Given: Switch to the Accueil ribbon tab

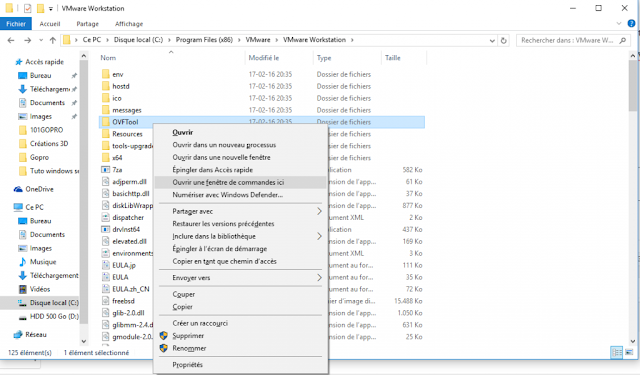Looking at the screenshot, I should 50,24.
